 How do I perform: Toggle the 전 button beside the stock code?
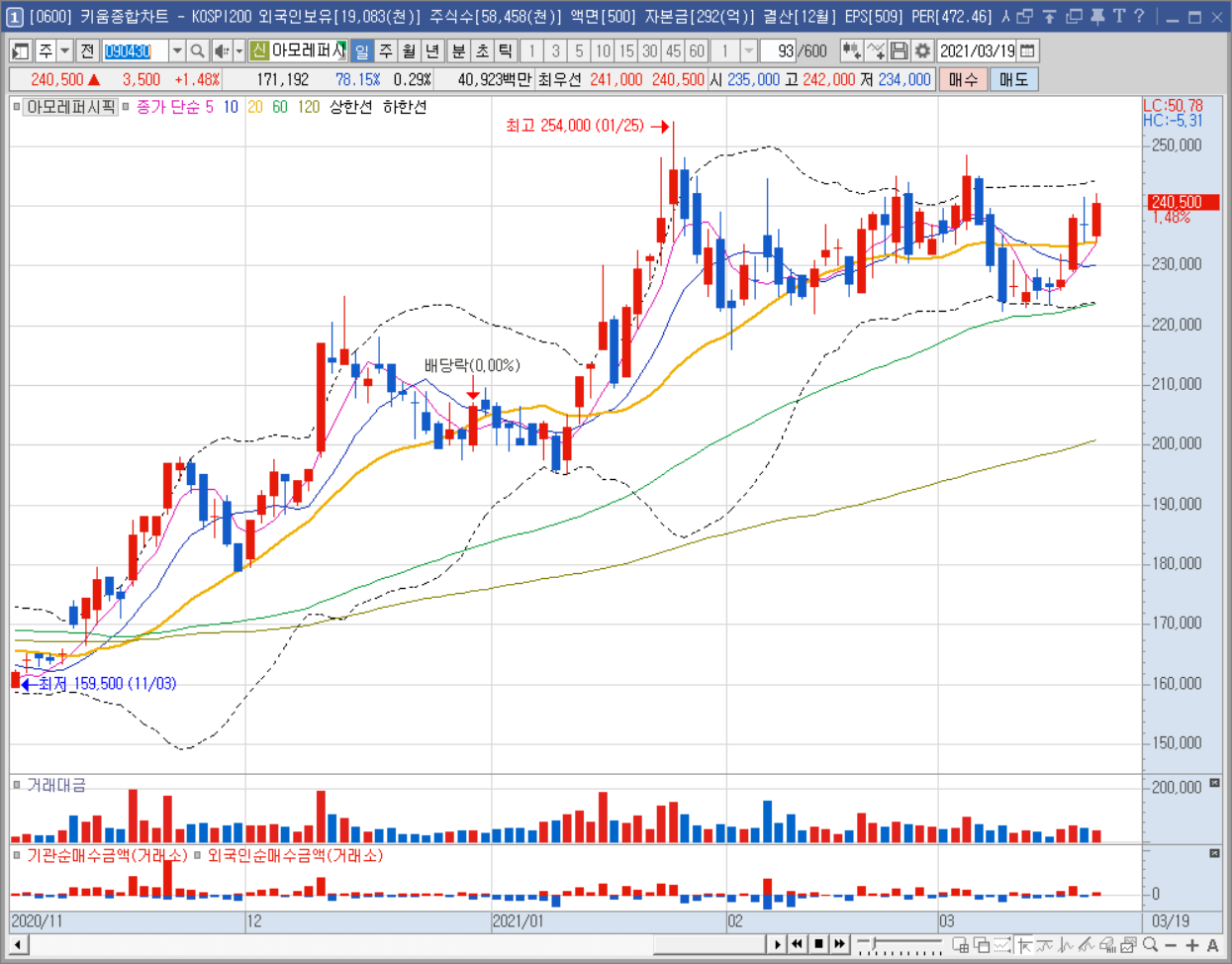tap(87, 50)
